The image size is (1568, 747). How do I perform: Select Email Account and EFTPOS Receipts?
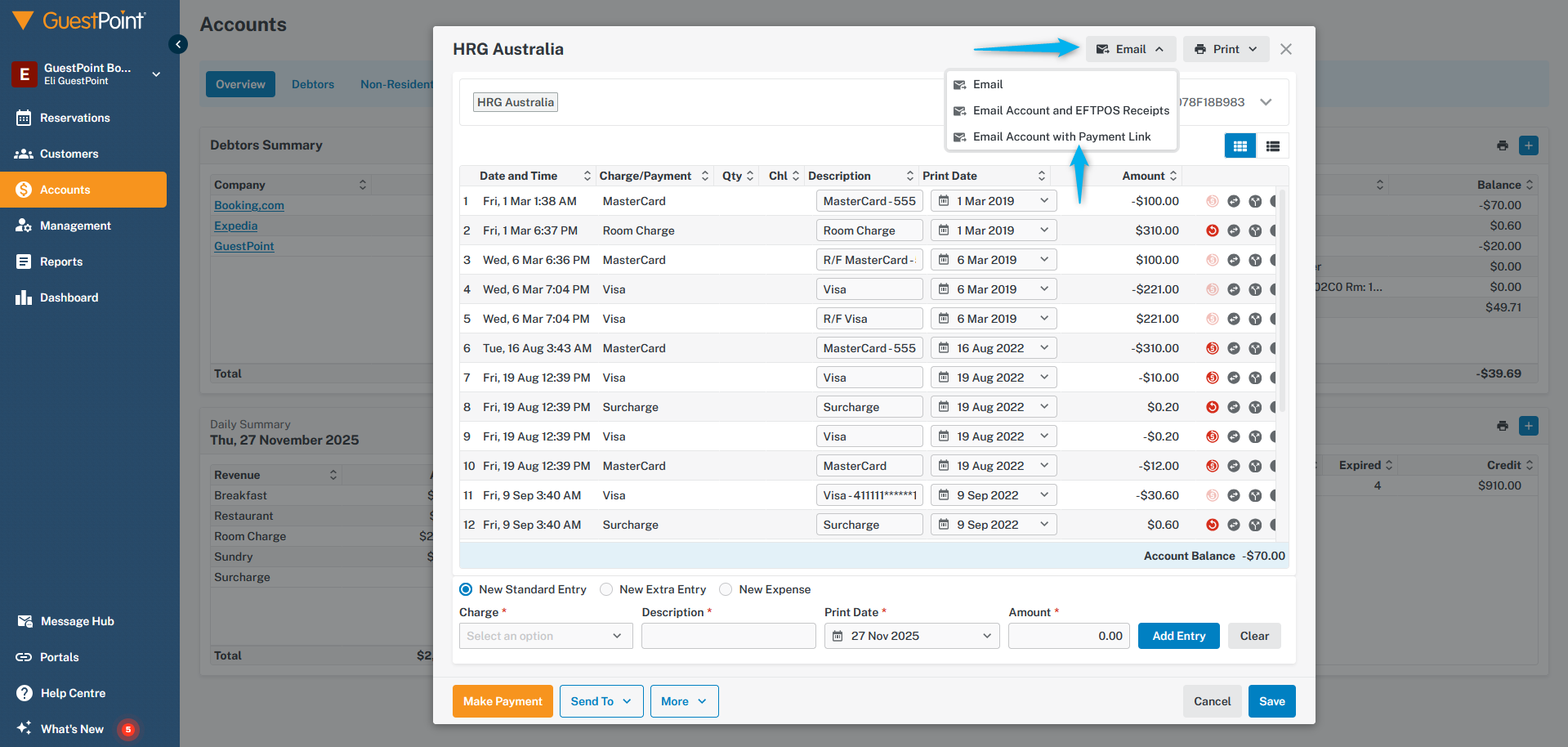(1070, 110)
